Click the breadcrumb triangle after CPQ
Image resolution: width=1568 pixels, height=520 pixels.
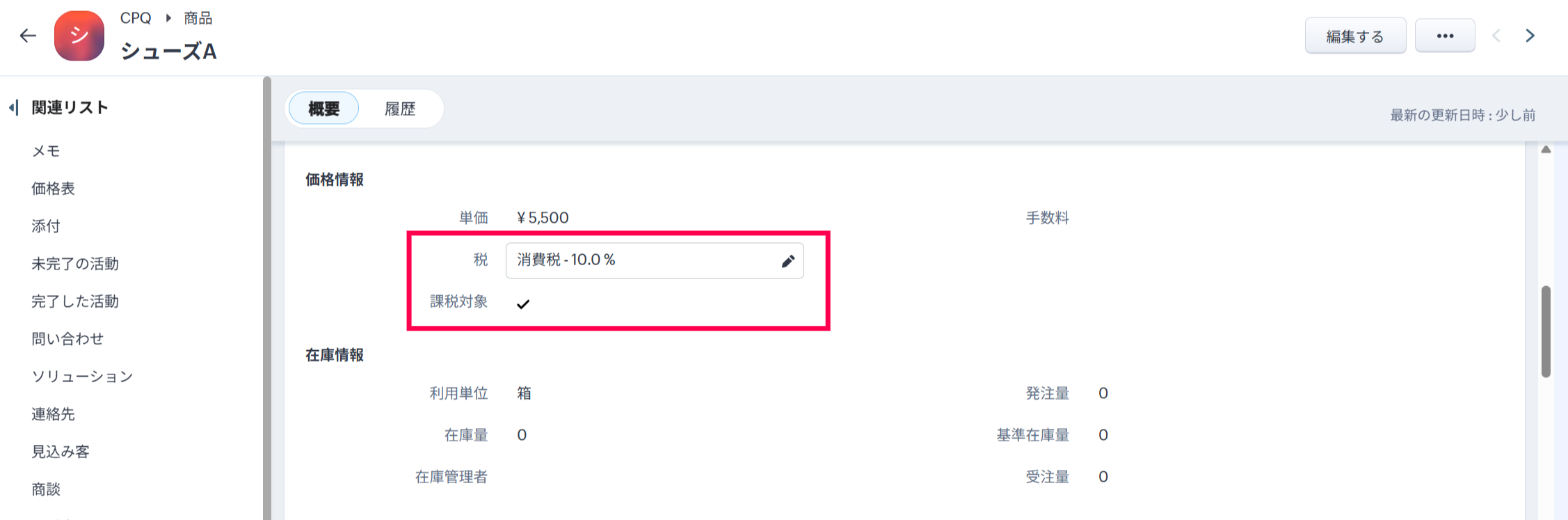168,18
